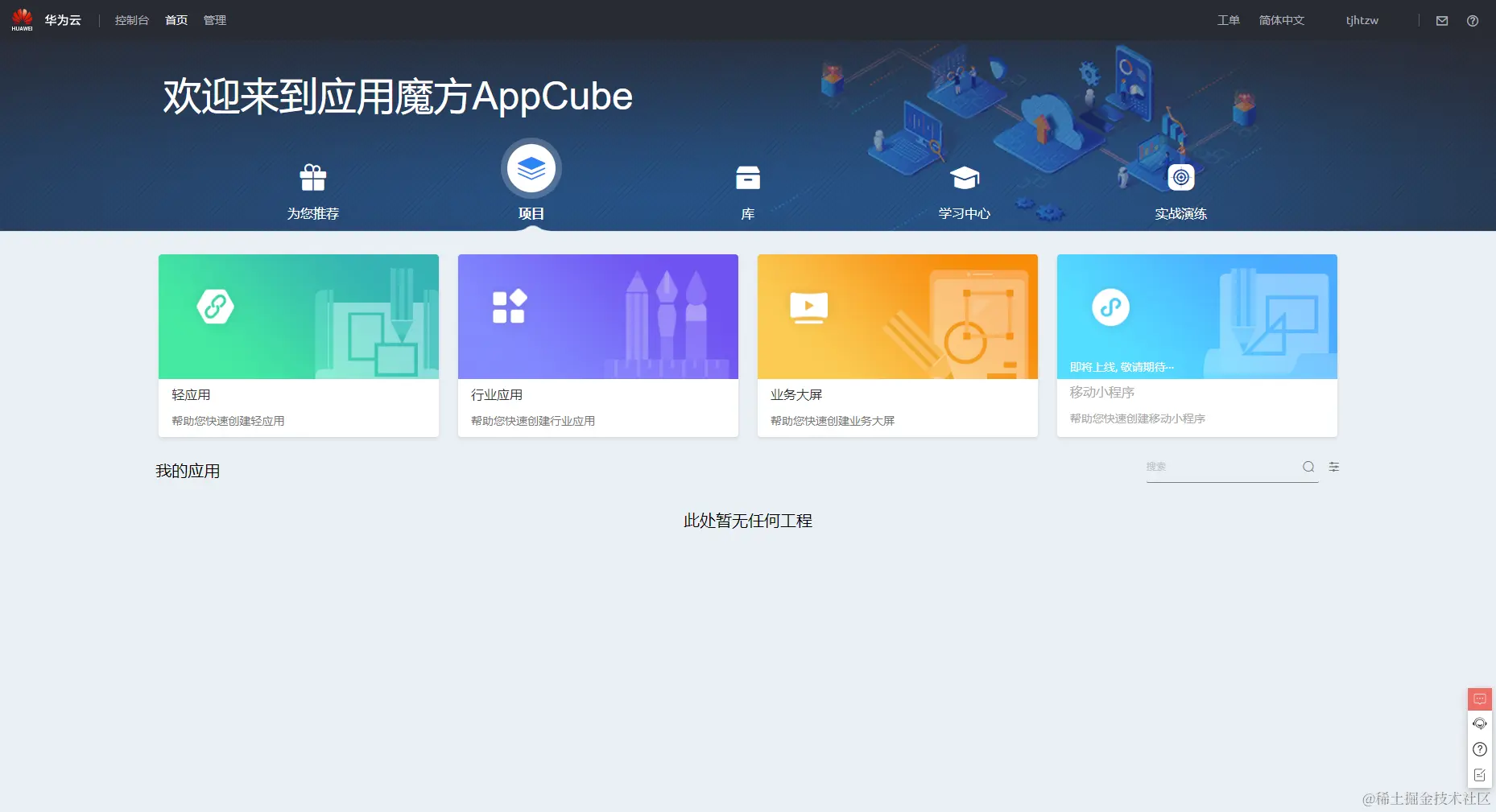This screenshot has height=812, width=1496.
Task: Open the floating help question icon
Action: 1480,749
